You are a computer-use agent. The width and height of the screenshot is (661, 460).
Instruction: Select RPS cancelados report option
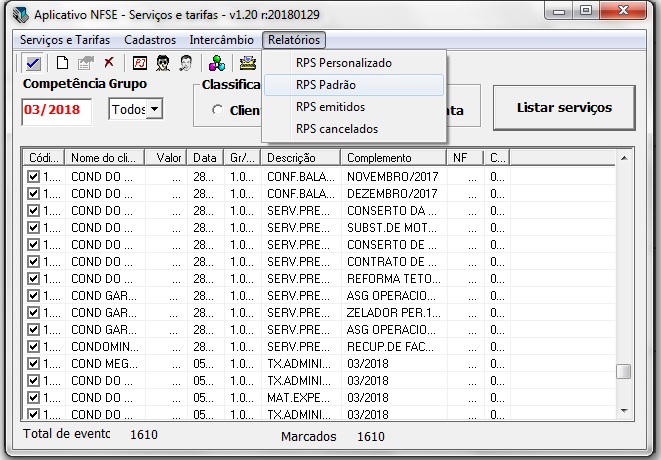coord(337,129)
